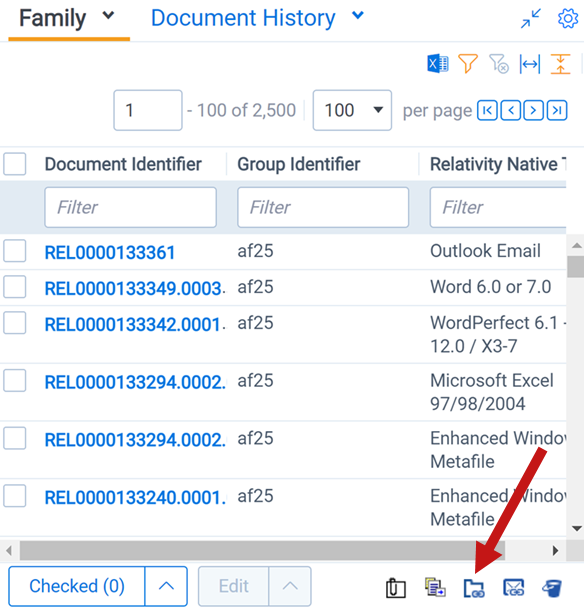Image resolution: width=584 pixels, height=608 pixels.
Task: Click the Edit button
Action: (233, 586)
